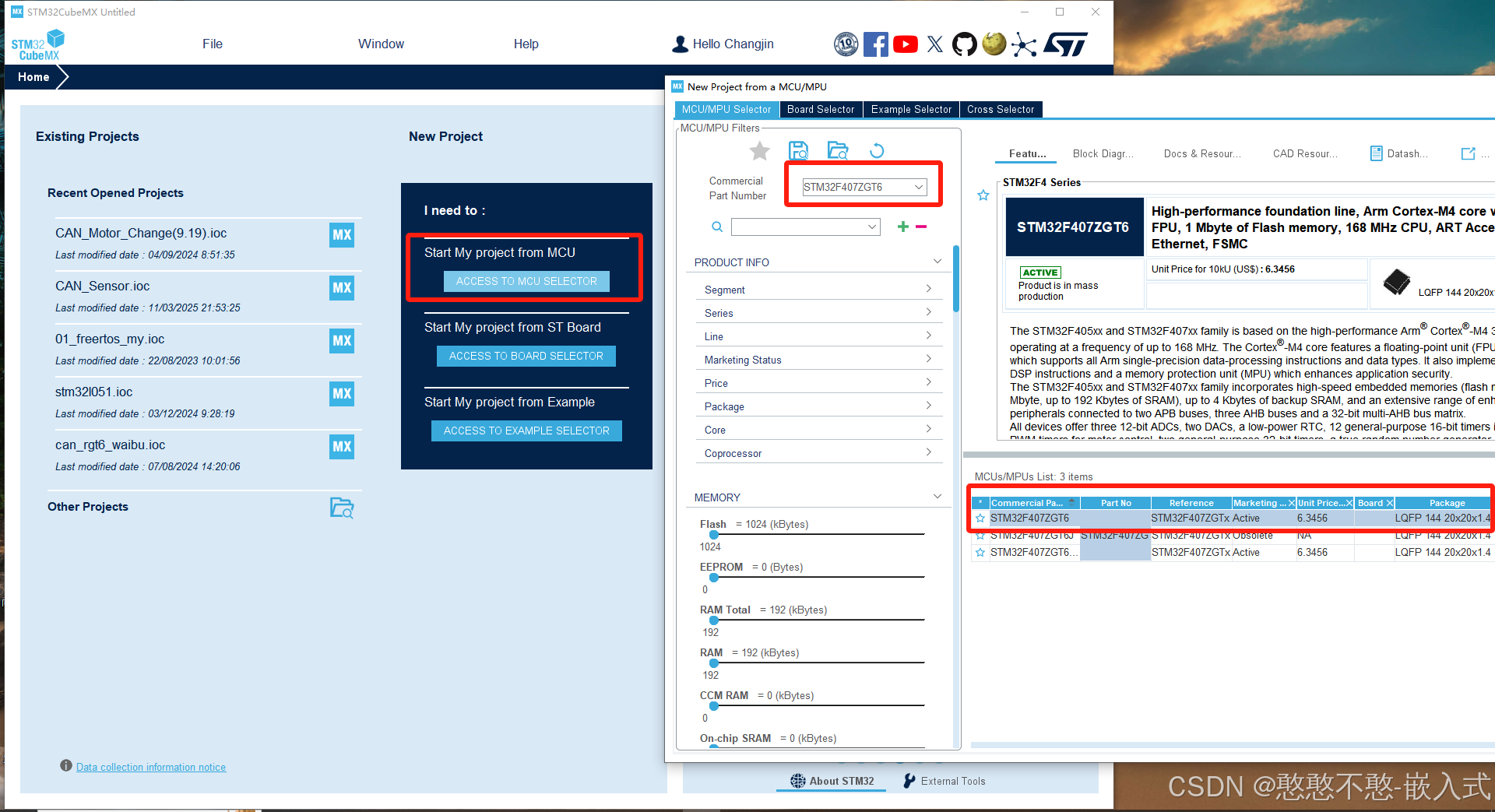The width and height of the screenshot is (1495, 812).
Task: Toggle favorite star for STM32F407ZGT6... bottom row
Action: coord(980,552)
